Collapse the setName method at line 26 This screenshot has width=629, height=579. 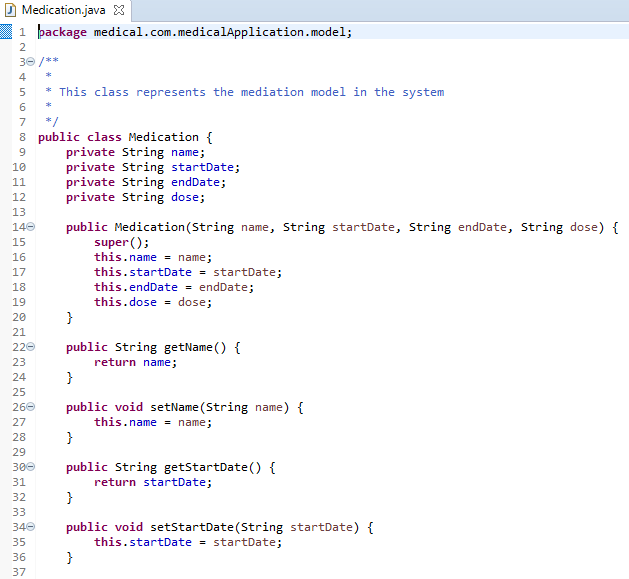[x=30, y=406]
